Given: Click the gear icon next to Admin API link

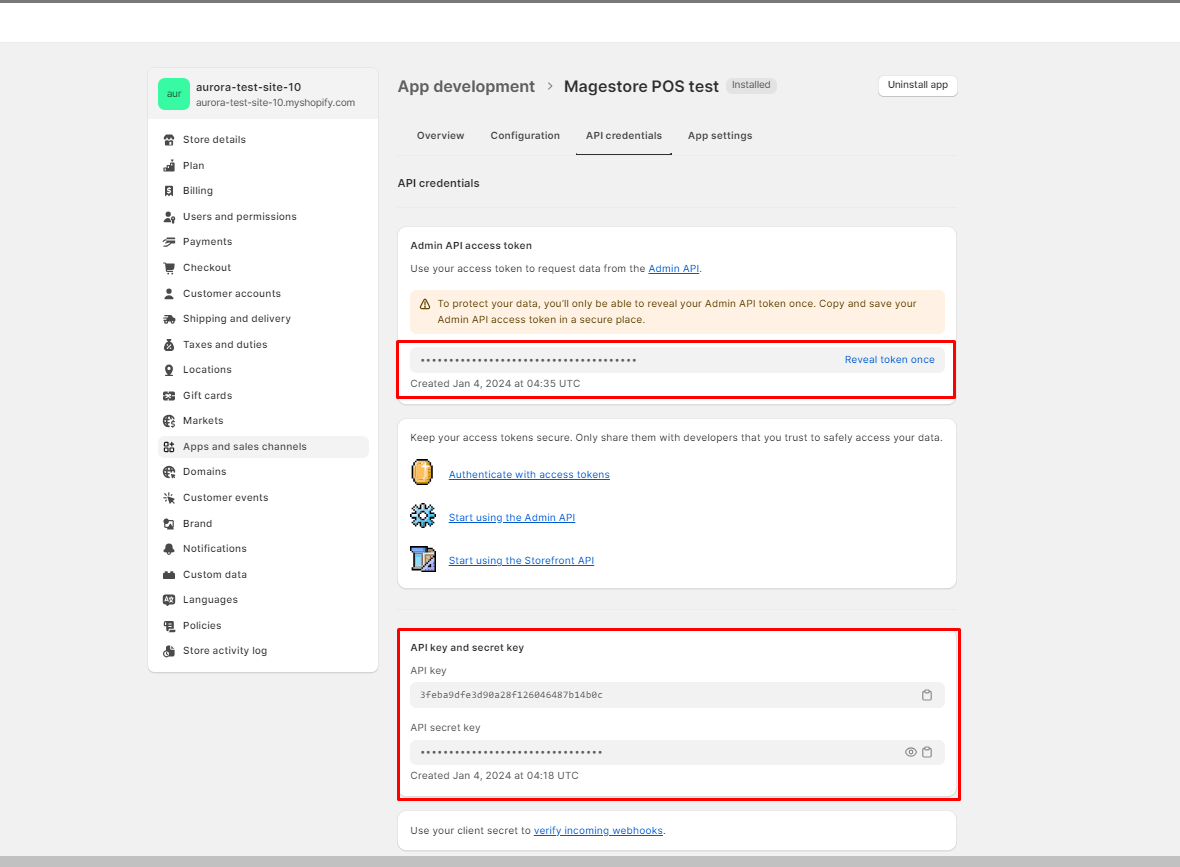Looking at the screenshot, I should click(x=422, y=514).
